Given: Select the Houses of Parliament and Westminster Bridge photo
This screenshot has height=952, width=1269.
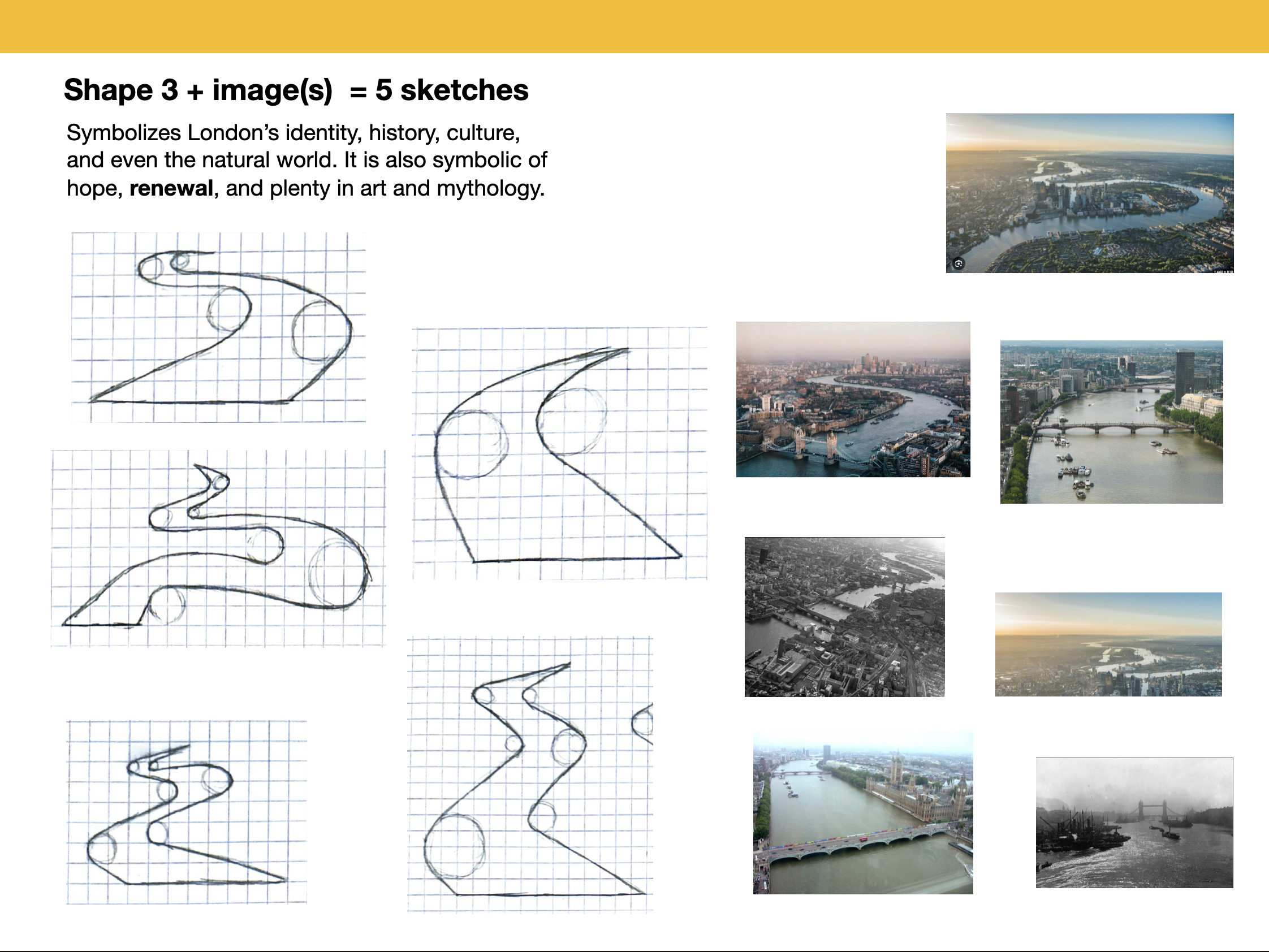Looking at the screenshot, I should tap(863, 812).
